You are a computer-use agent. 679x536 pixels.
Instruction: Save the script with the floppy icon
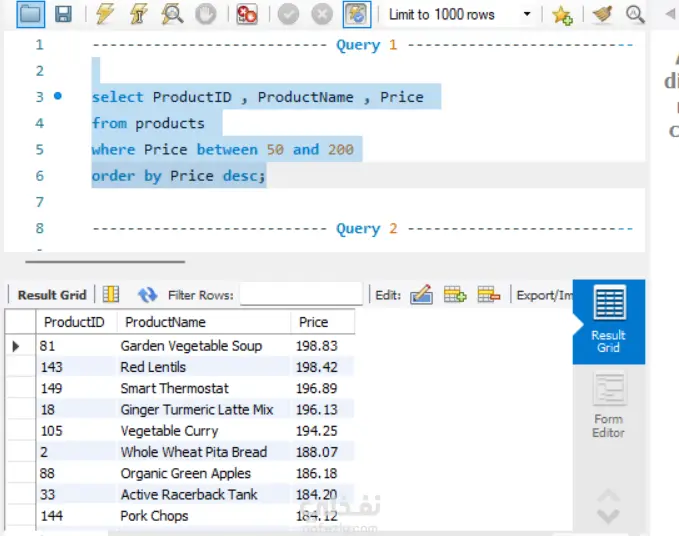click(63, 14)
